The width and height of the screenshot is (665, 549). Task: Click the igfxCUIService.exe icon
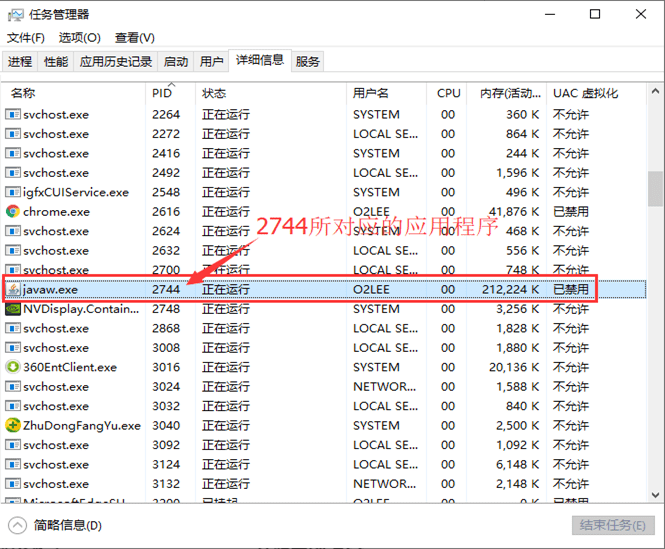(x=13, y=192)
